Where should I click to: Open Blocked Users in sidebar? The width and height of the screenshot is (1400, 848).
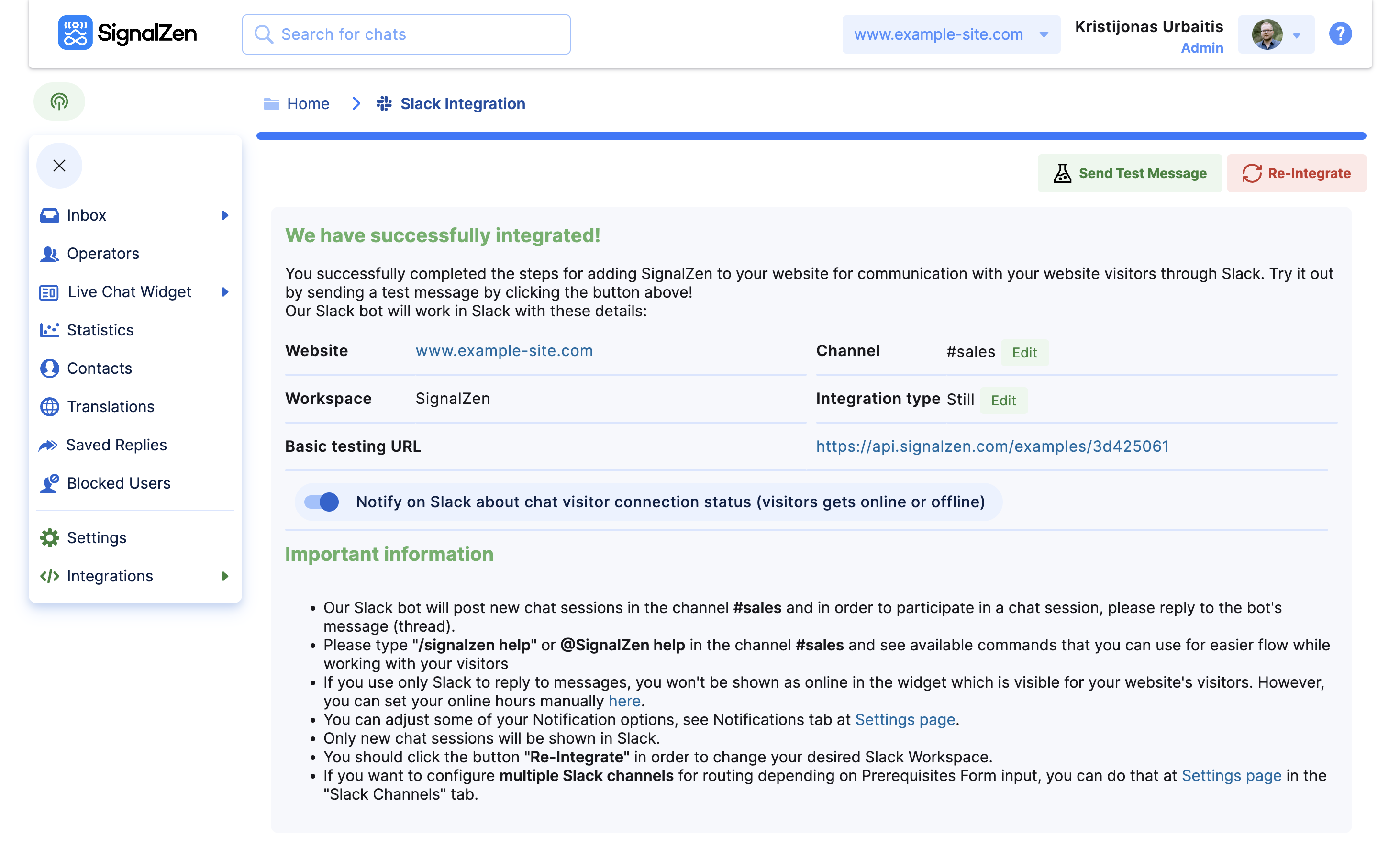(x=118, y=483)
